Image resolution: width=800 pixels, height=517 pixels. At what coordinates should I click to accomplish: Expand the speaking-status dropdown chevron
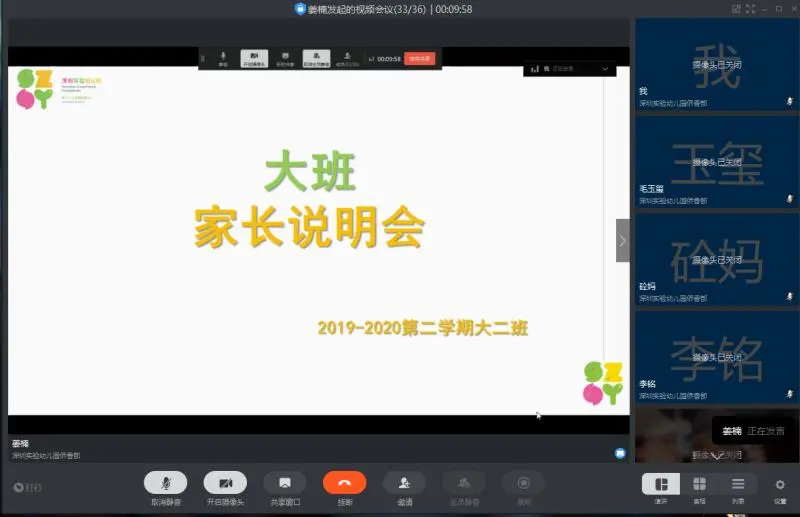pos(605,69)
